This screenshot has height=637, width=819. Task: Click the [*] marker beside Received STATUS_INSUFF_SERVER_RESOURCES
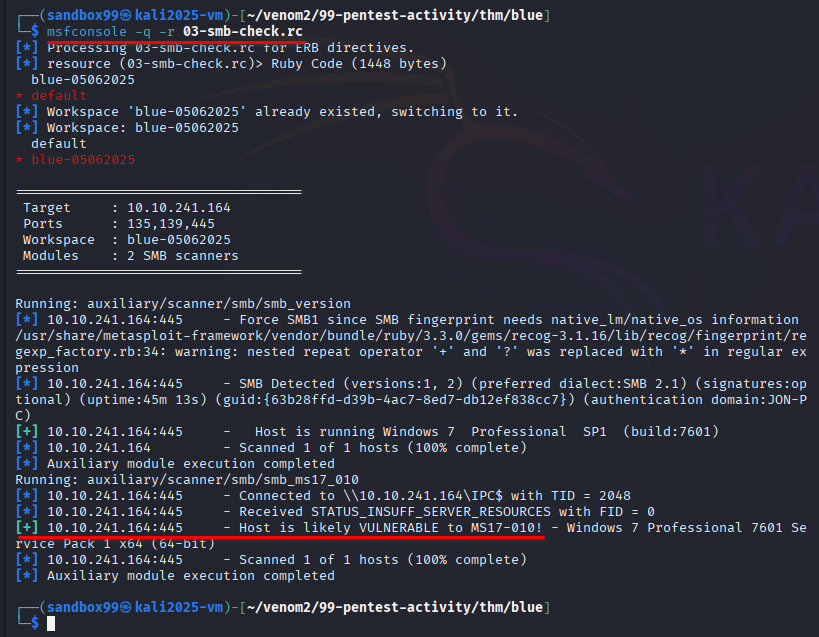tap(27, 512)
